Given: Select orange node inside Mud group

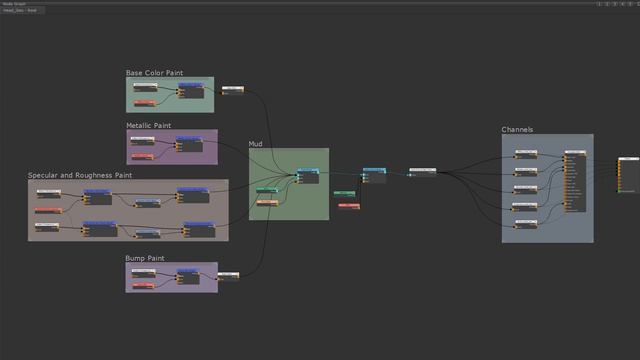Looking at the screenshot, I should coord(267,203).
